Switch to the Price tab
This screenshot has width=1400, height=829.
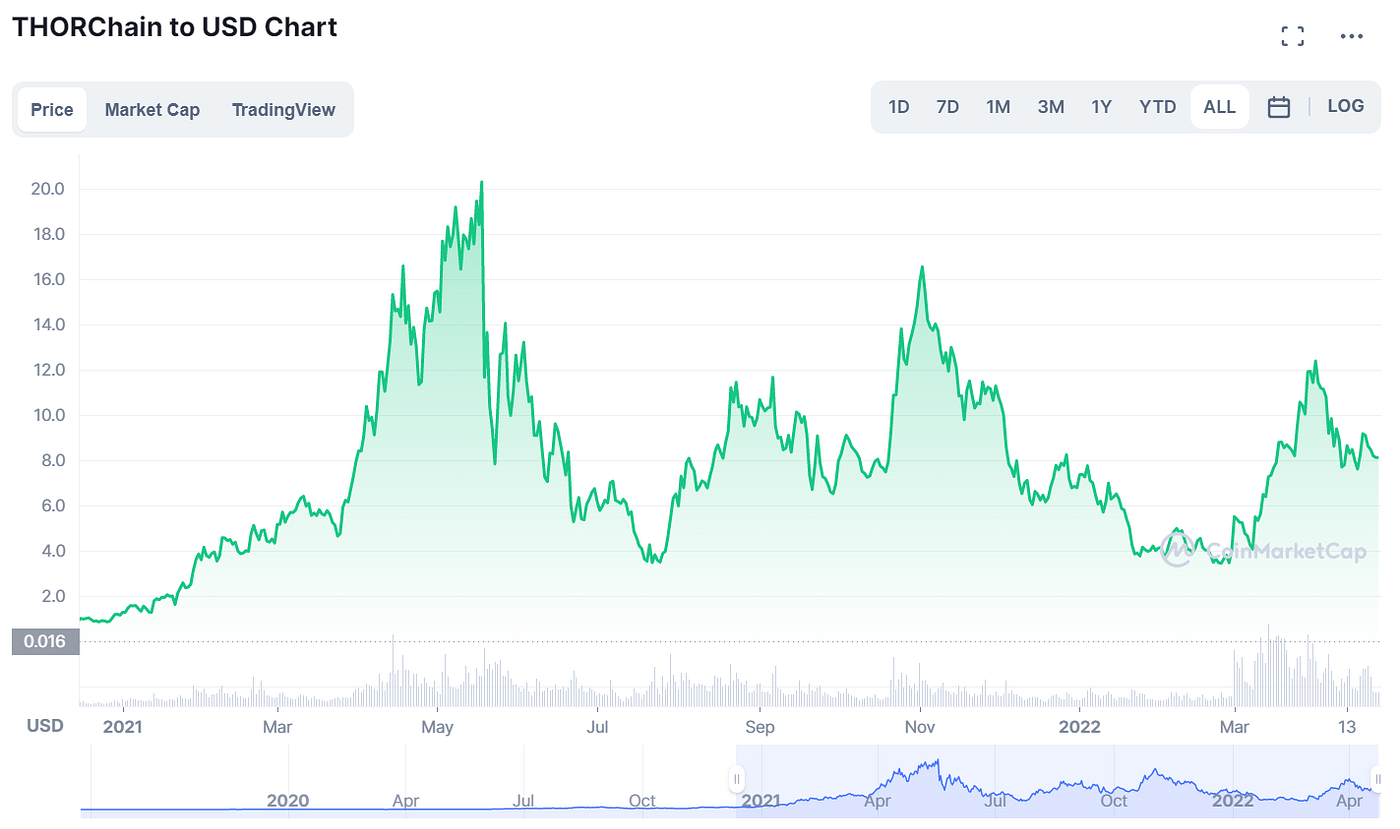coord(52,110)
